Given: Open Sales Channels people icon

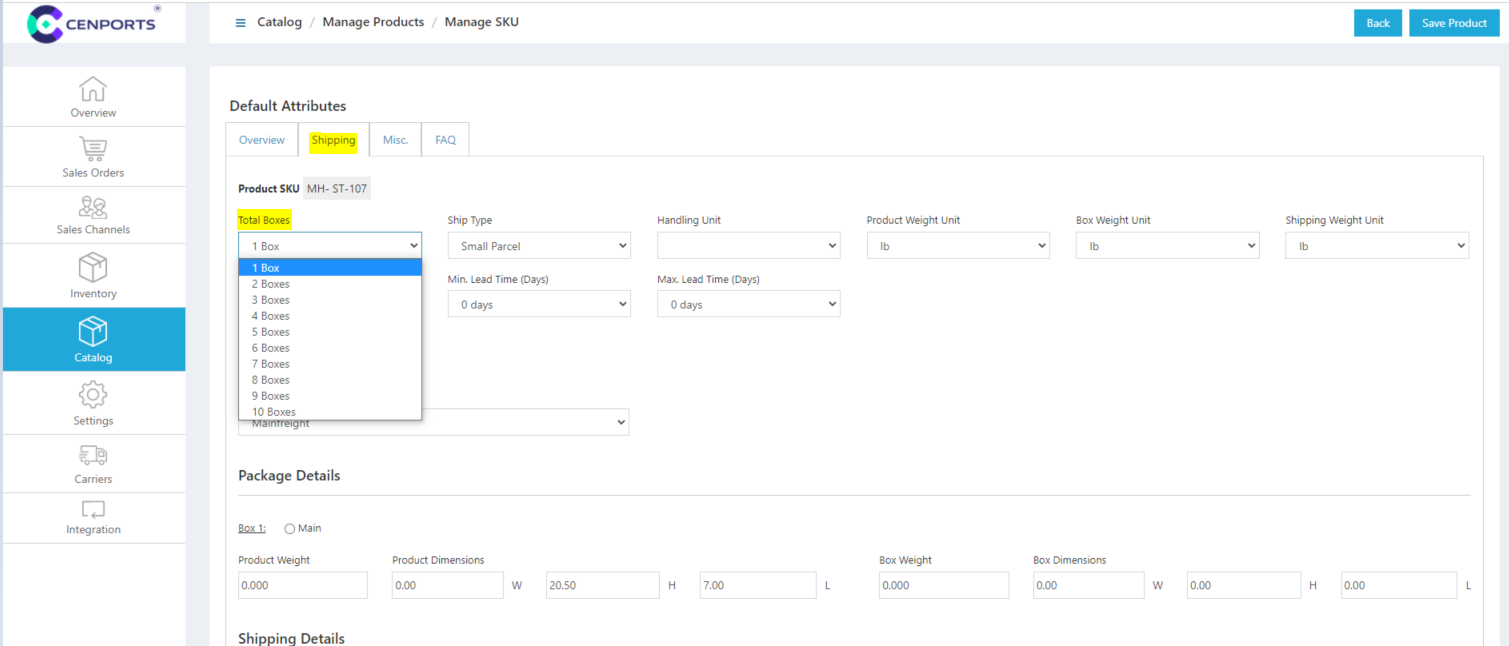Looking at the screenshot, I should (x=93, y=207).
